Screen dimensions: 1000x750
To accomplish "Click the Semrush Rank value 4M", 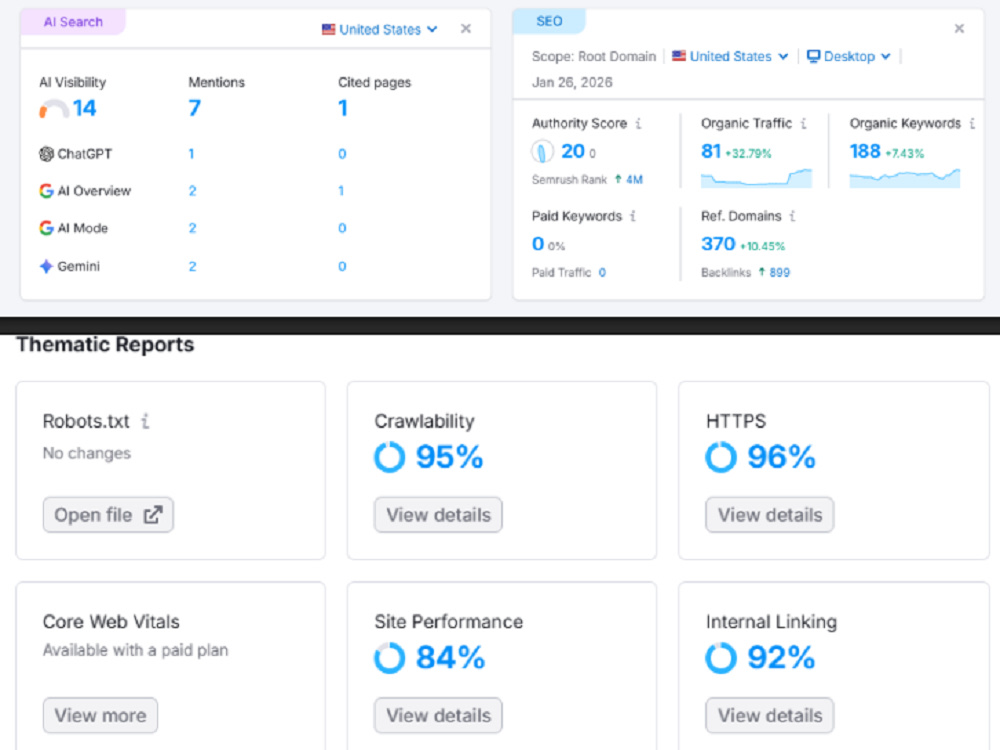I will pos(634,180).
